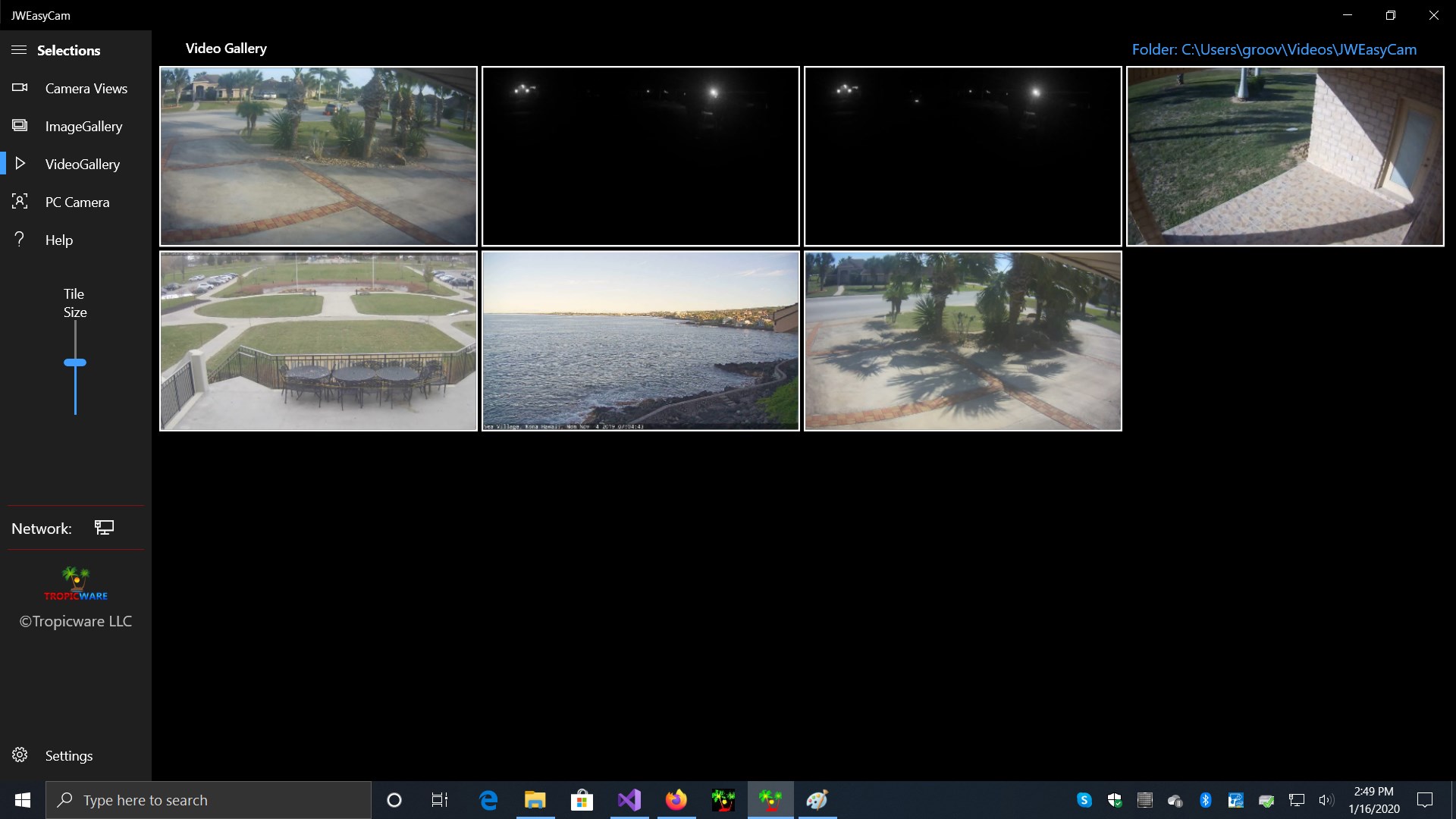The height and width of the screenshot is (819, 1456).
Task: Open the JWEasyCam folder path link
Action: [1274, 49]
